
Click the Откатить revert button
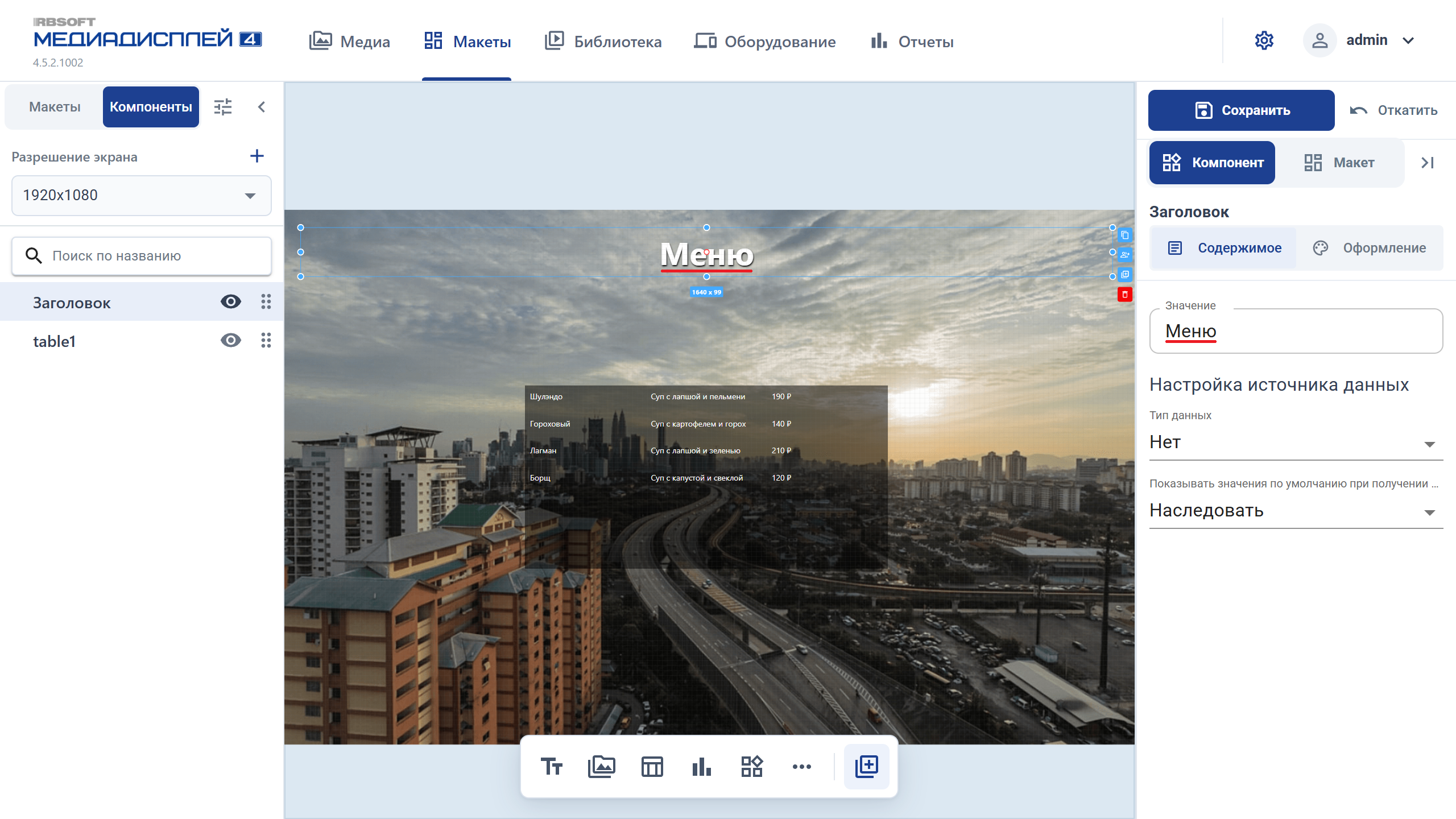coord(1393,110)
